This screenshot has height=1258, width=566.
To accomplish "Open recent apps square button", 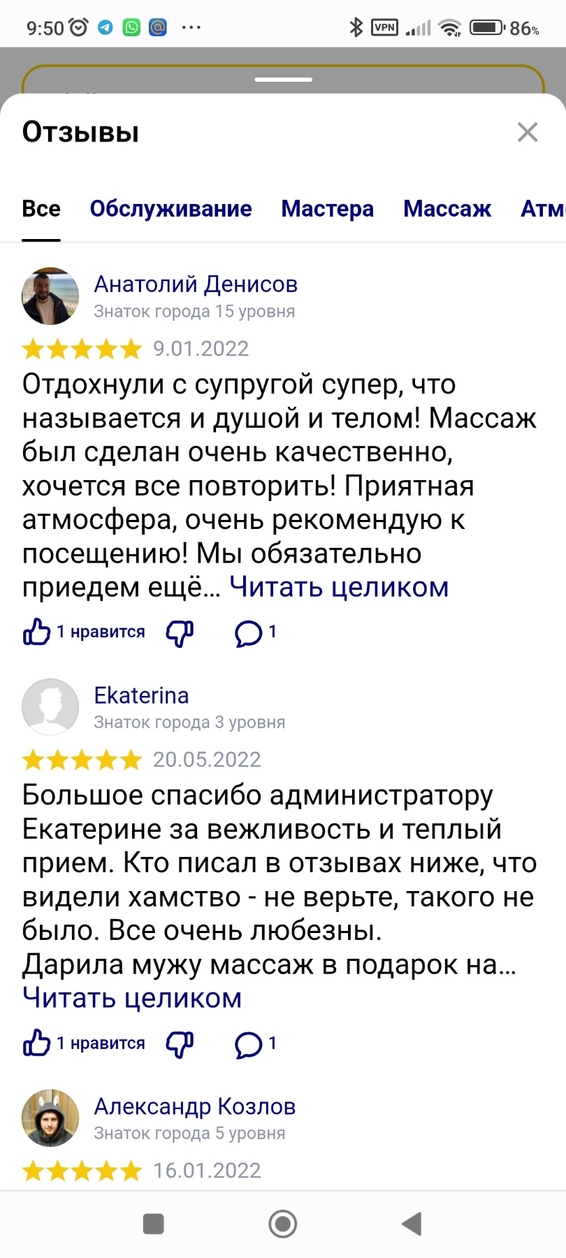I will point(153,1223).
